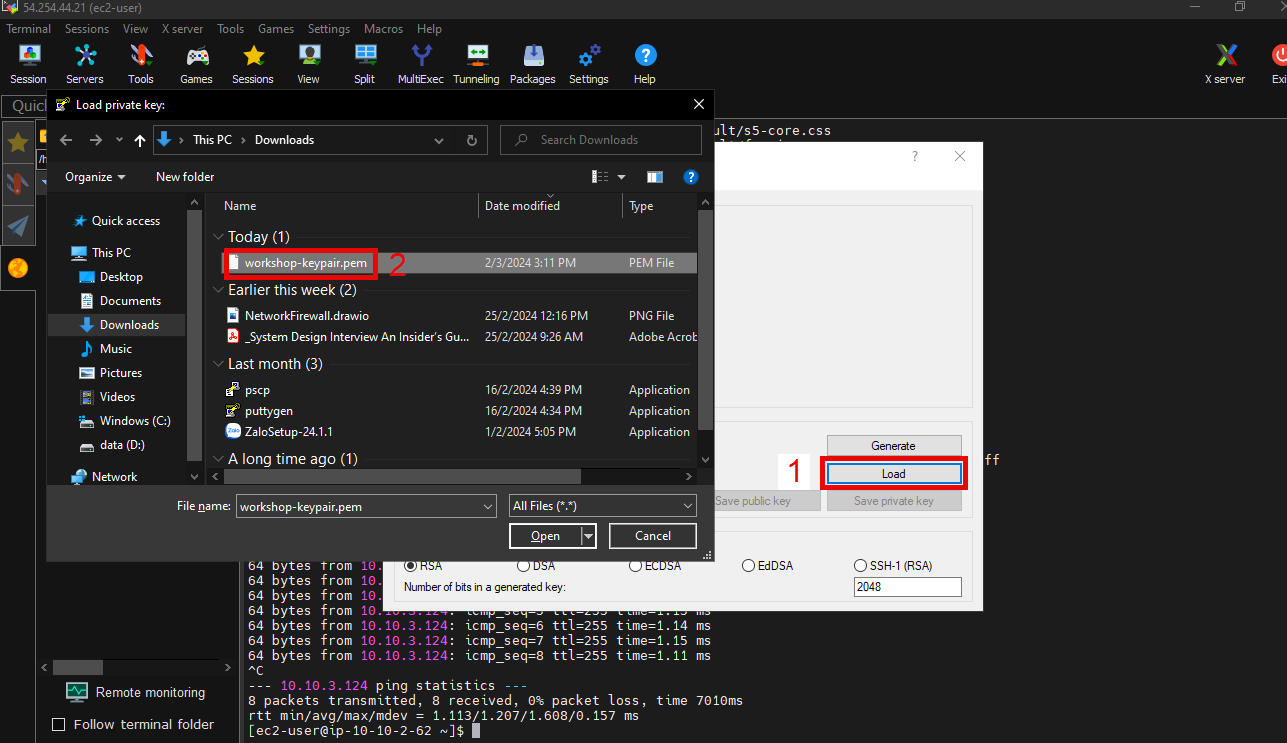
Task: Select the ECDSA key type
Action: point(636,565)
